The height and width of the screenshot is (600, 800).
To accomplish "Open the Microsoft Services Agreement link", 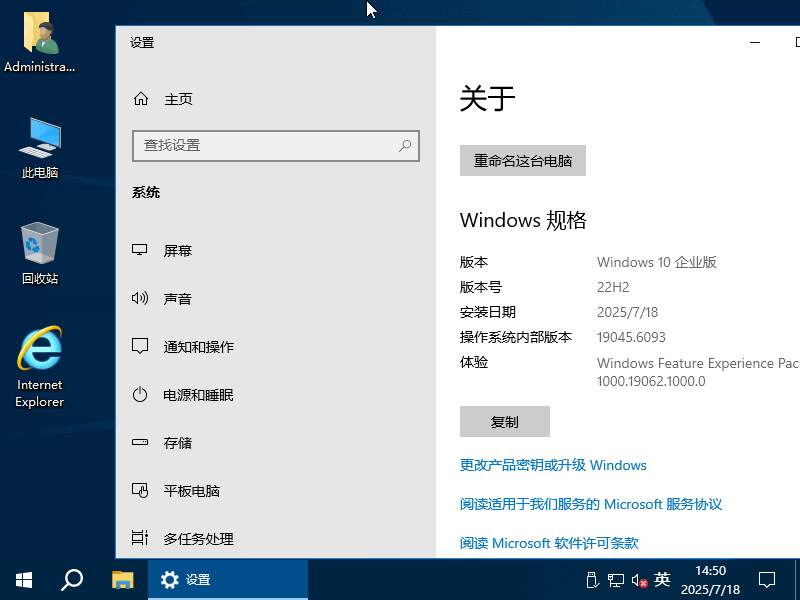I will [591, 504].
